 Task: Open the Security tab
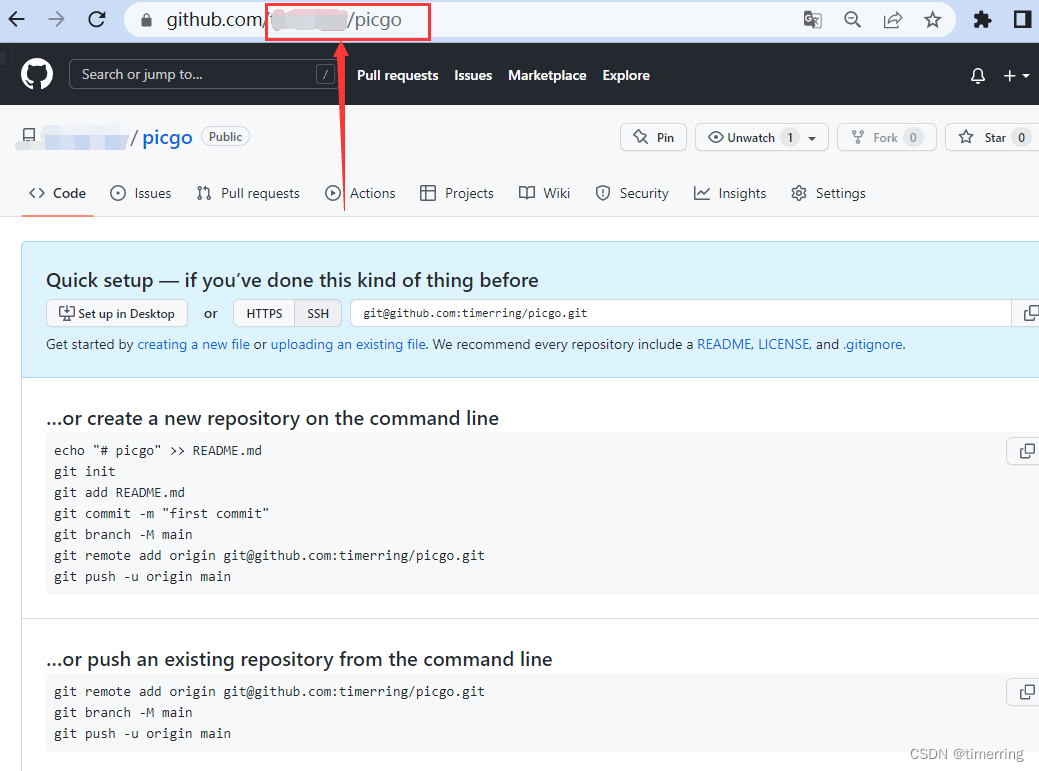[x=631, y=193]
